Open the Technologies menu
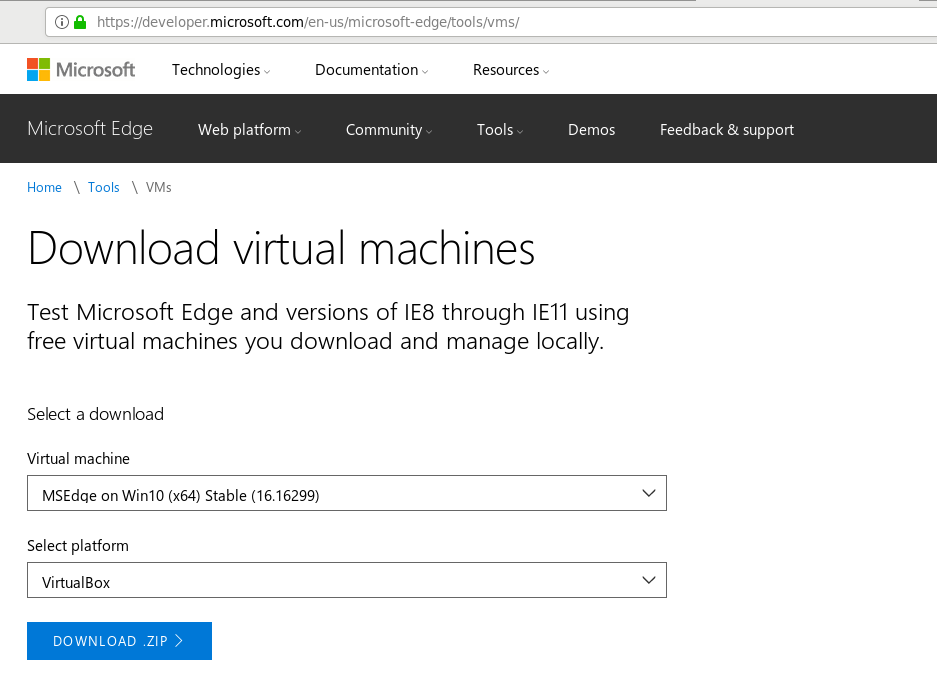The width and height of the screenshot is (937, 698). pyautogui.click(x=221, y=70)
